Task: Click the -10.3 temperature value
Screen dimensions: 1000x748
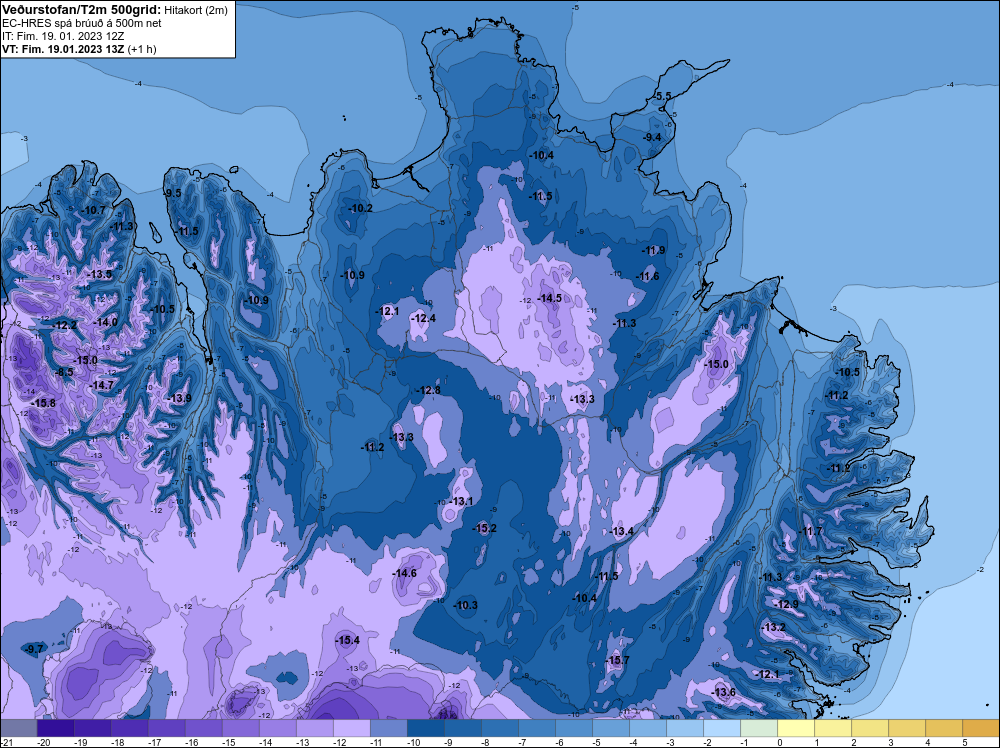Action: point(466,605)
